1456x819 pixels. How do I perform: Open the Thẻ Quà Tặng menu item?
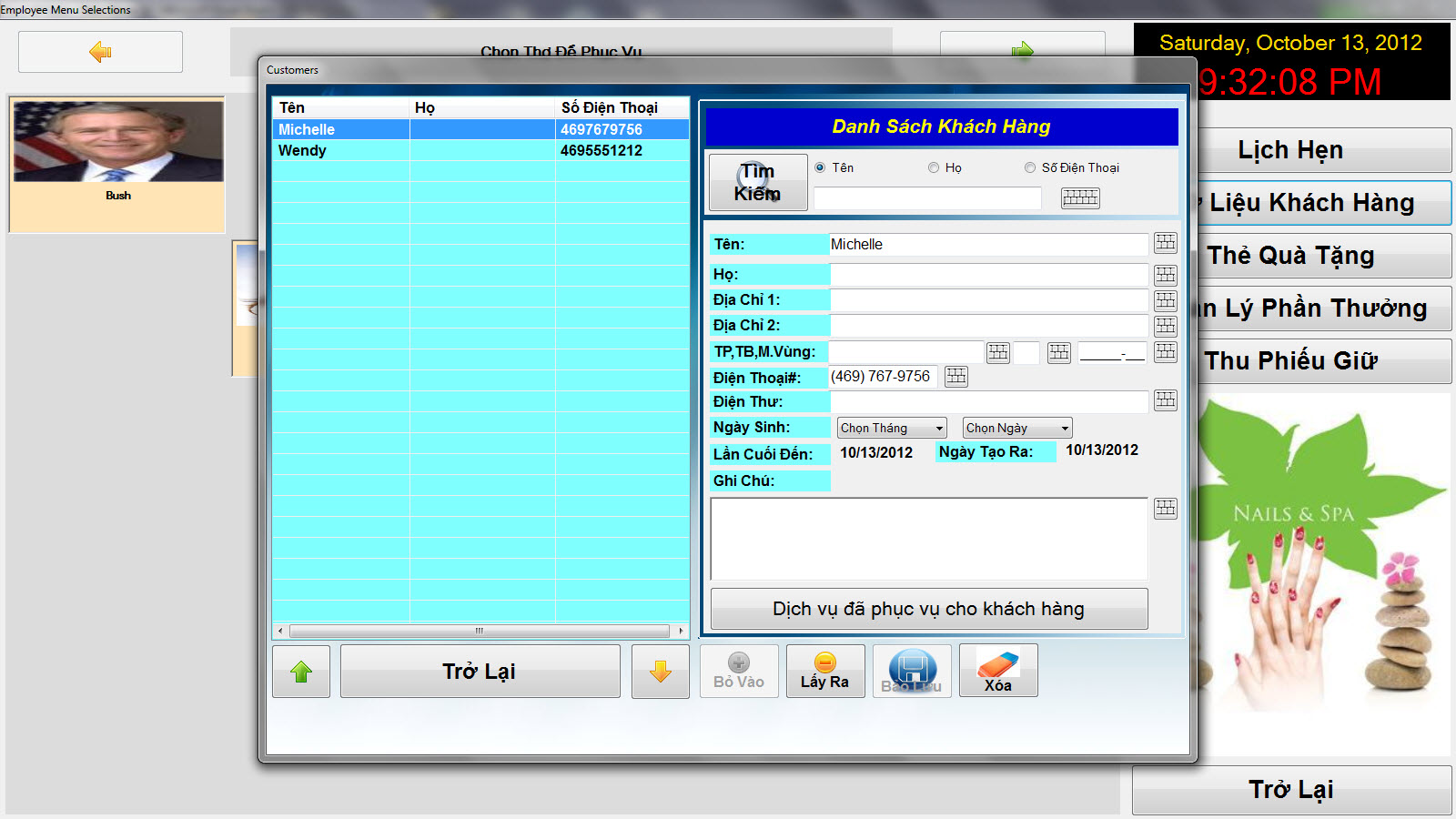click(1290, 256)
